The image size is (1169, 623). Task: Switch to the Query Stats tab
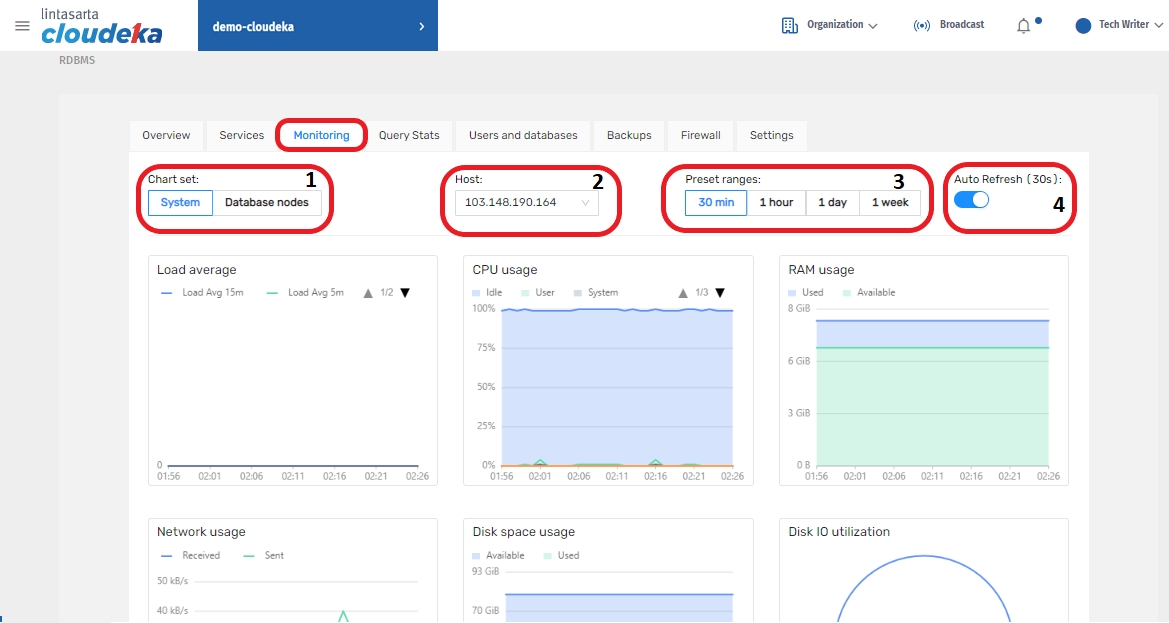pos(409,135)
